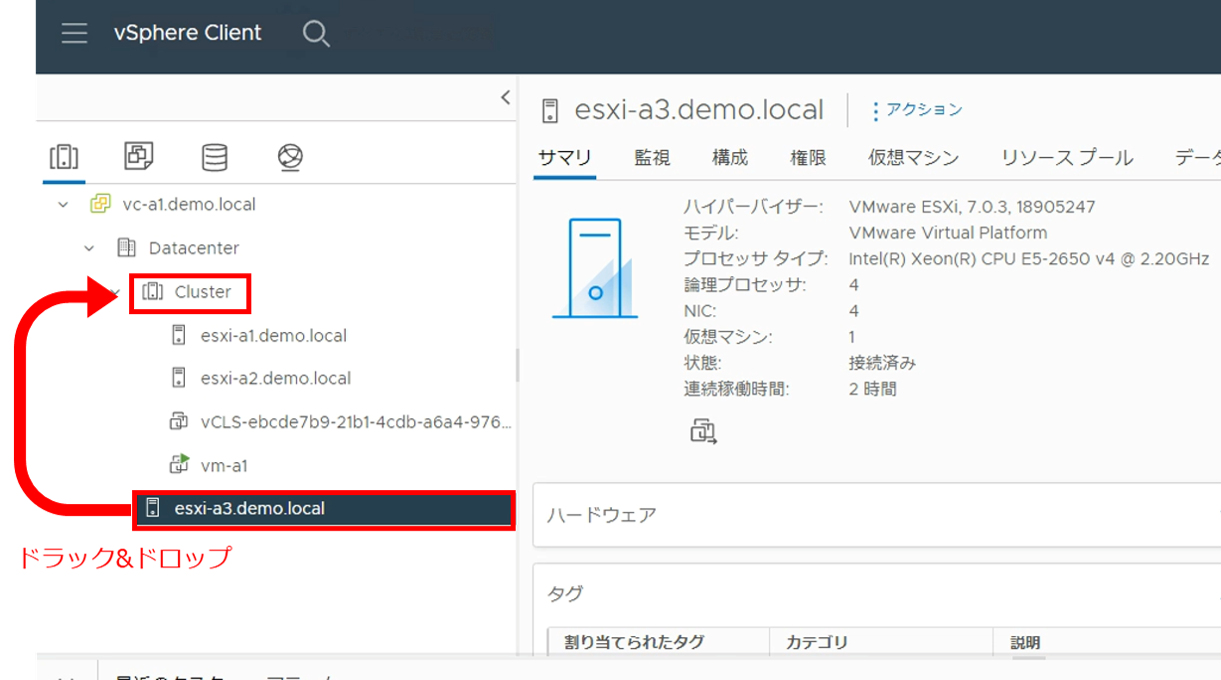This screenshot has height=680, width=1221.
Task: Click the カテゴリ column header
Action: coord(819,642)
